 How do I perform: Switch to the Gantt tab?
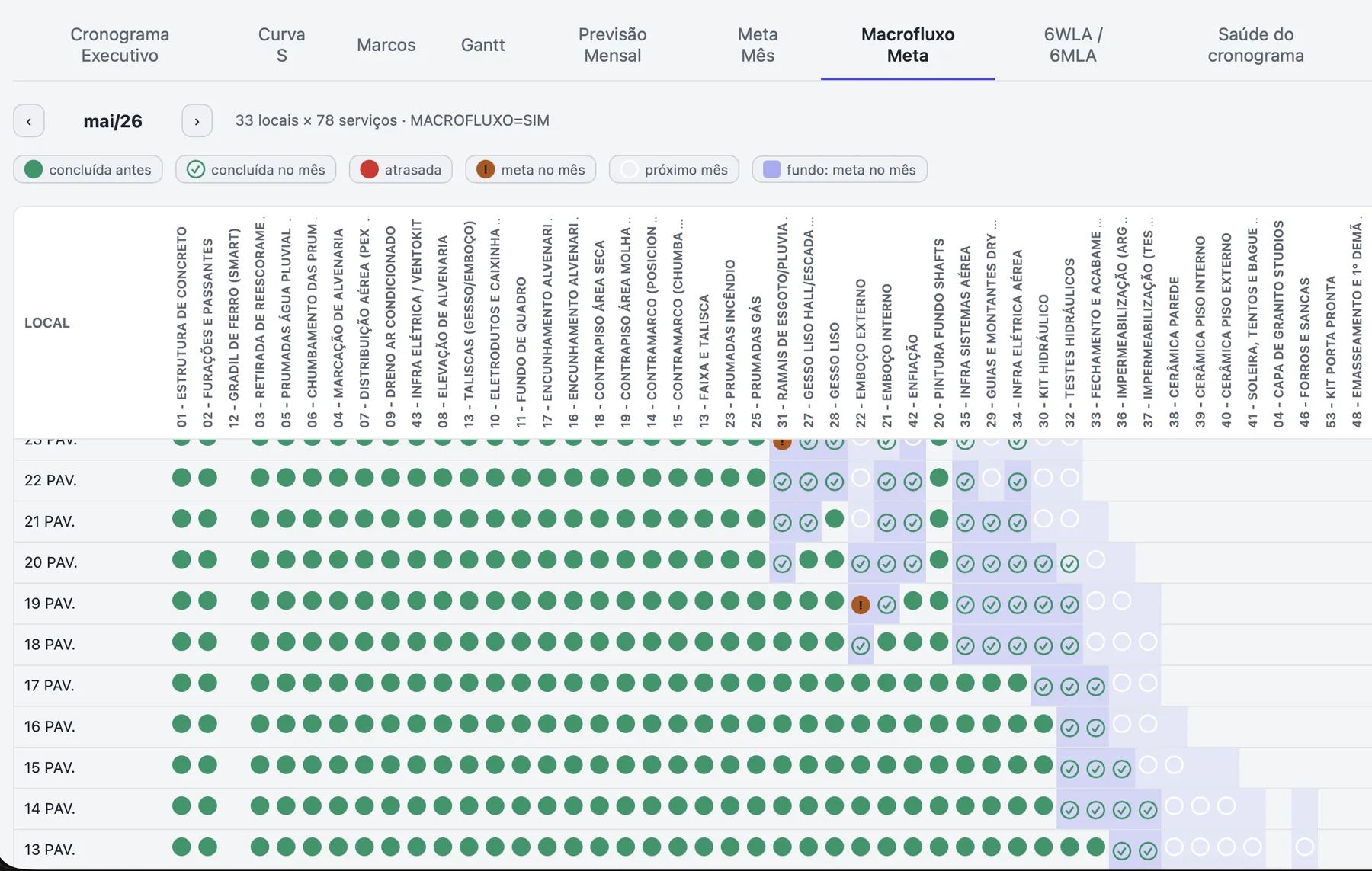(482, 45)
